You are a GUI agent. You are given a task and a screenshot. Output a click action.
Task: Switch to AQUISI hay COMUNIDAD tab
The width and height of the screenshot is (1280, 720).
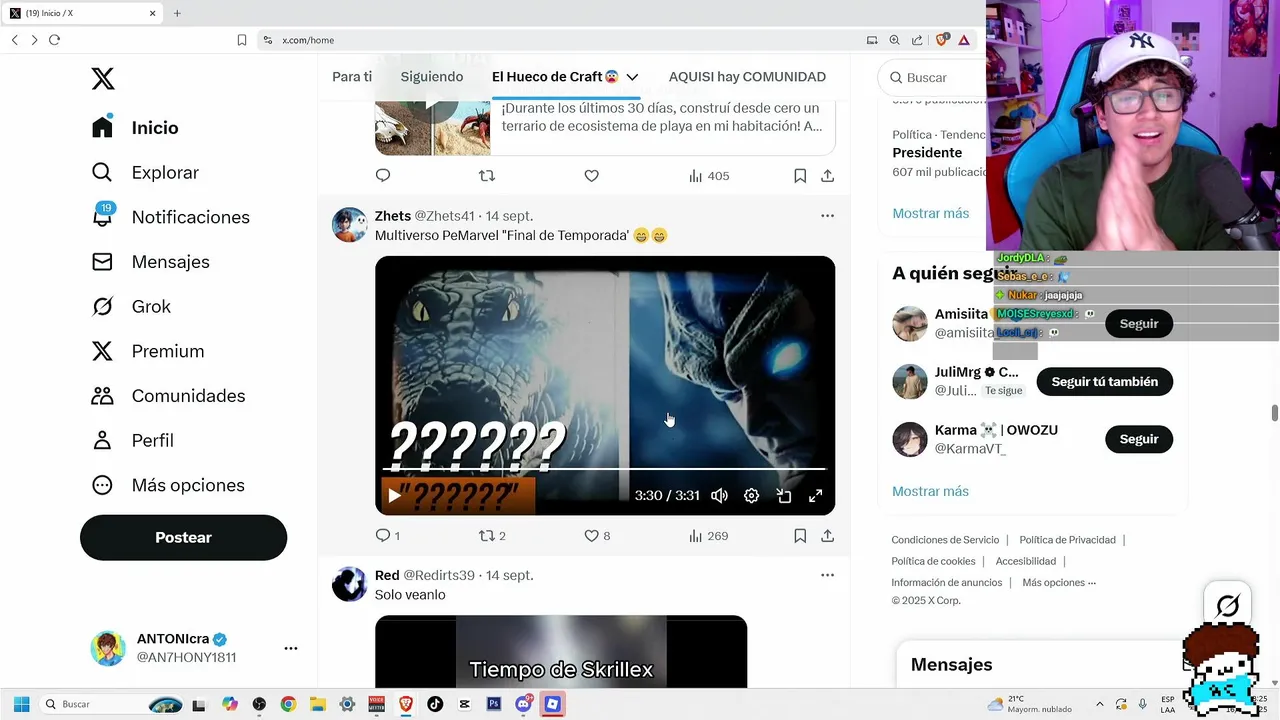click(x=747, y=77)
